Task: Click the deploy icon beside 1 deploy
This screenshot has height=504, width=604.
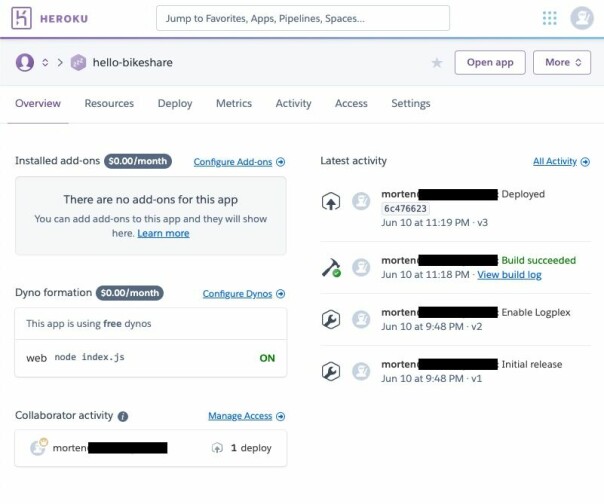Action: tap(217, 448)
